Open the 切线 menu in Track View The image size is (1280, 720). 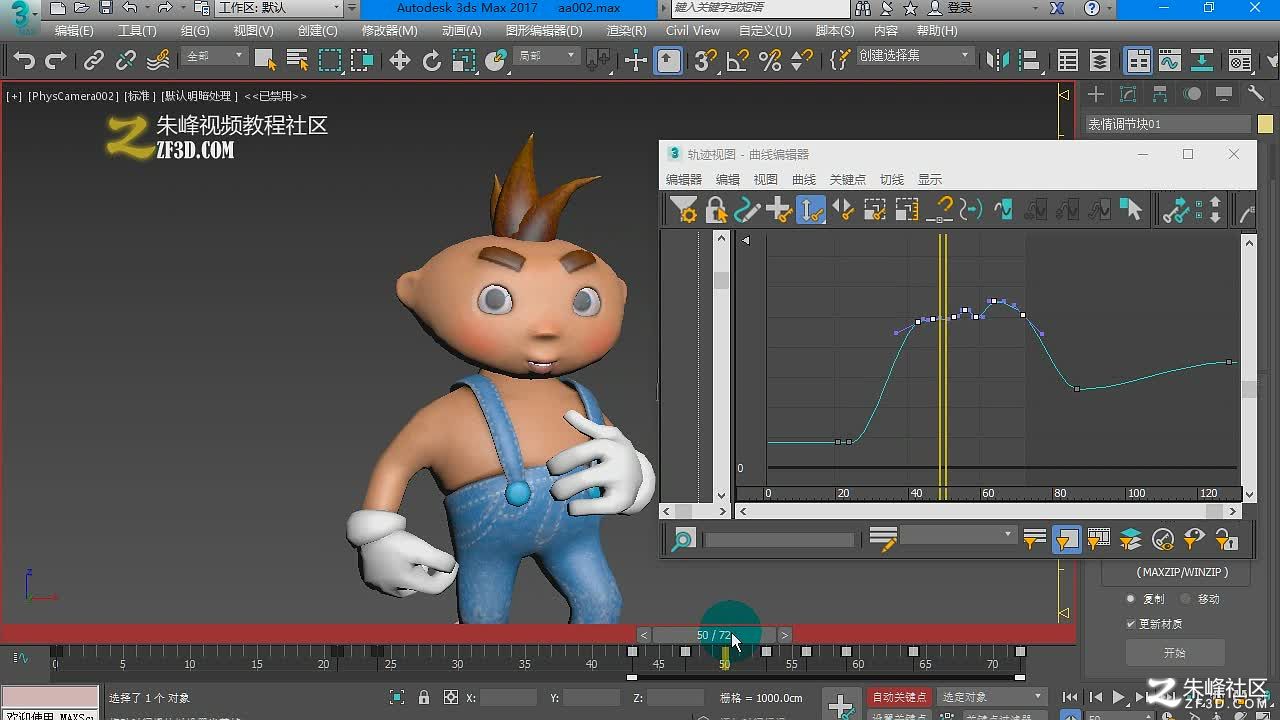click(892, 180)
